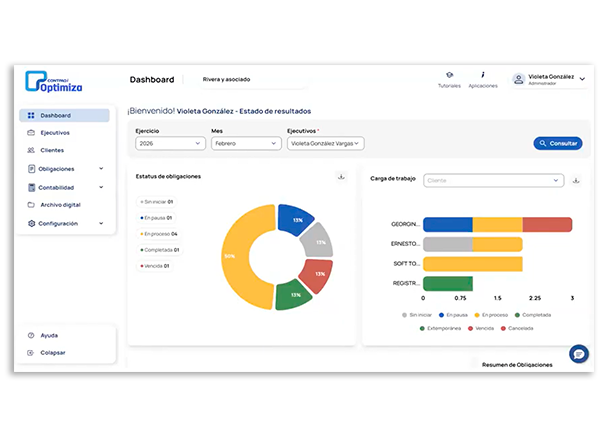The image size is (609, 438).
Task: Toggle Extemporánea in bar chart legend
Action: (x=440, y=328)
